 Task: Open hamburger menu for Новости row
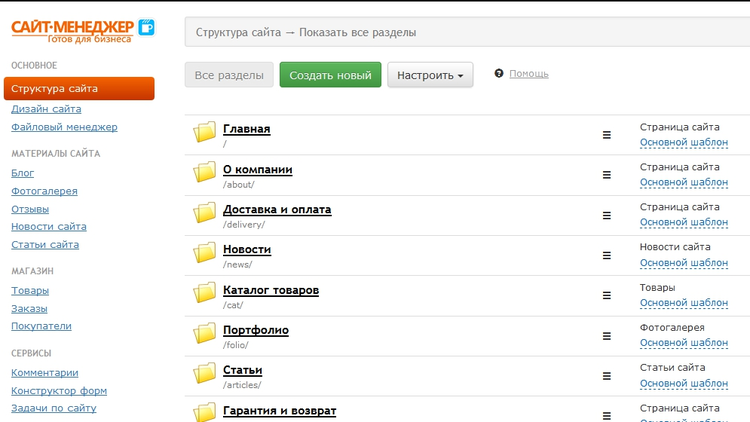point(607,255)
